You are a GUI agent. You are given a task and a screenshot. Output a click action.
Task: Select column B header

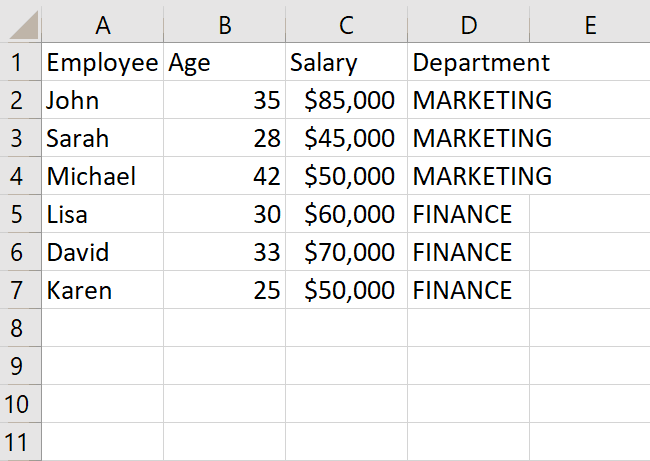pos(225,24)
